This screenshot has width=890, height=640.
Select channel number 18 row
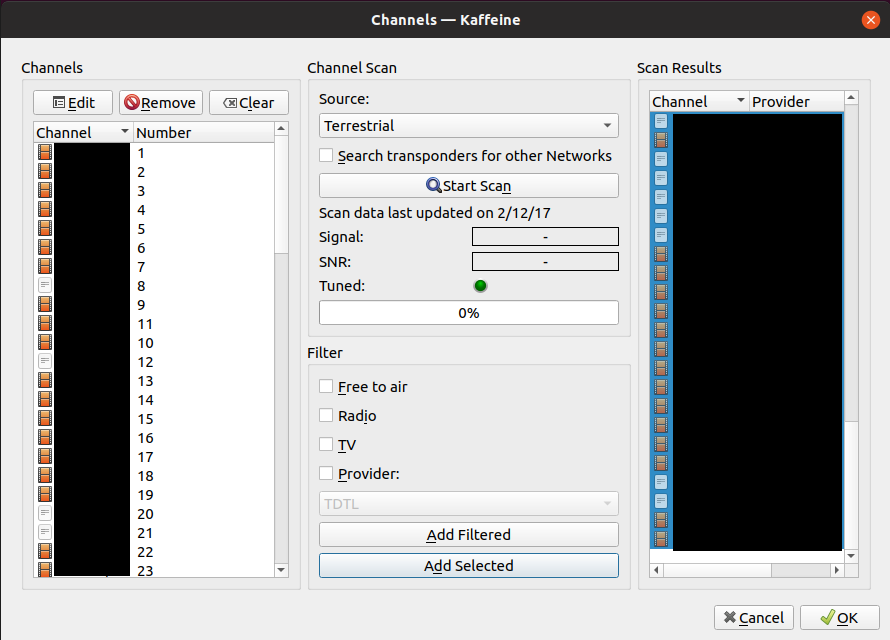[x=154, y=475]
